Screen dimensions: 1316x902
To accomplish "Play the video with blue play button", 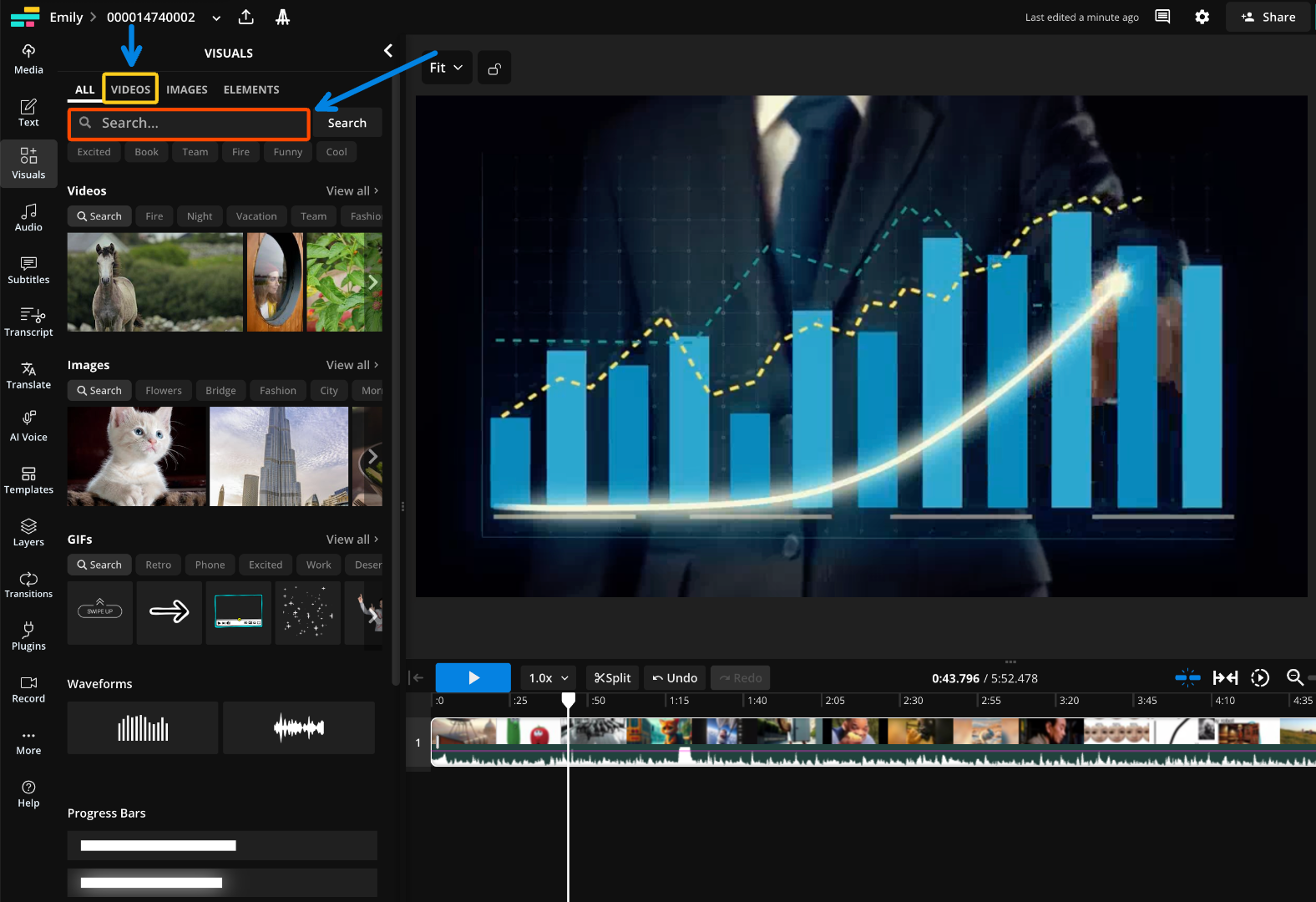I will [x=473, y=677].
